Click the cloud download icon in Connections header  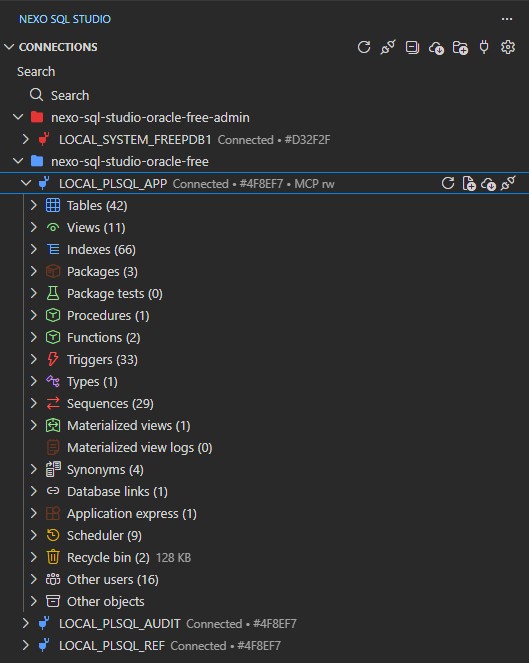click(436, 47)
